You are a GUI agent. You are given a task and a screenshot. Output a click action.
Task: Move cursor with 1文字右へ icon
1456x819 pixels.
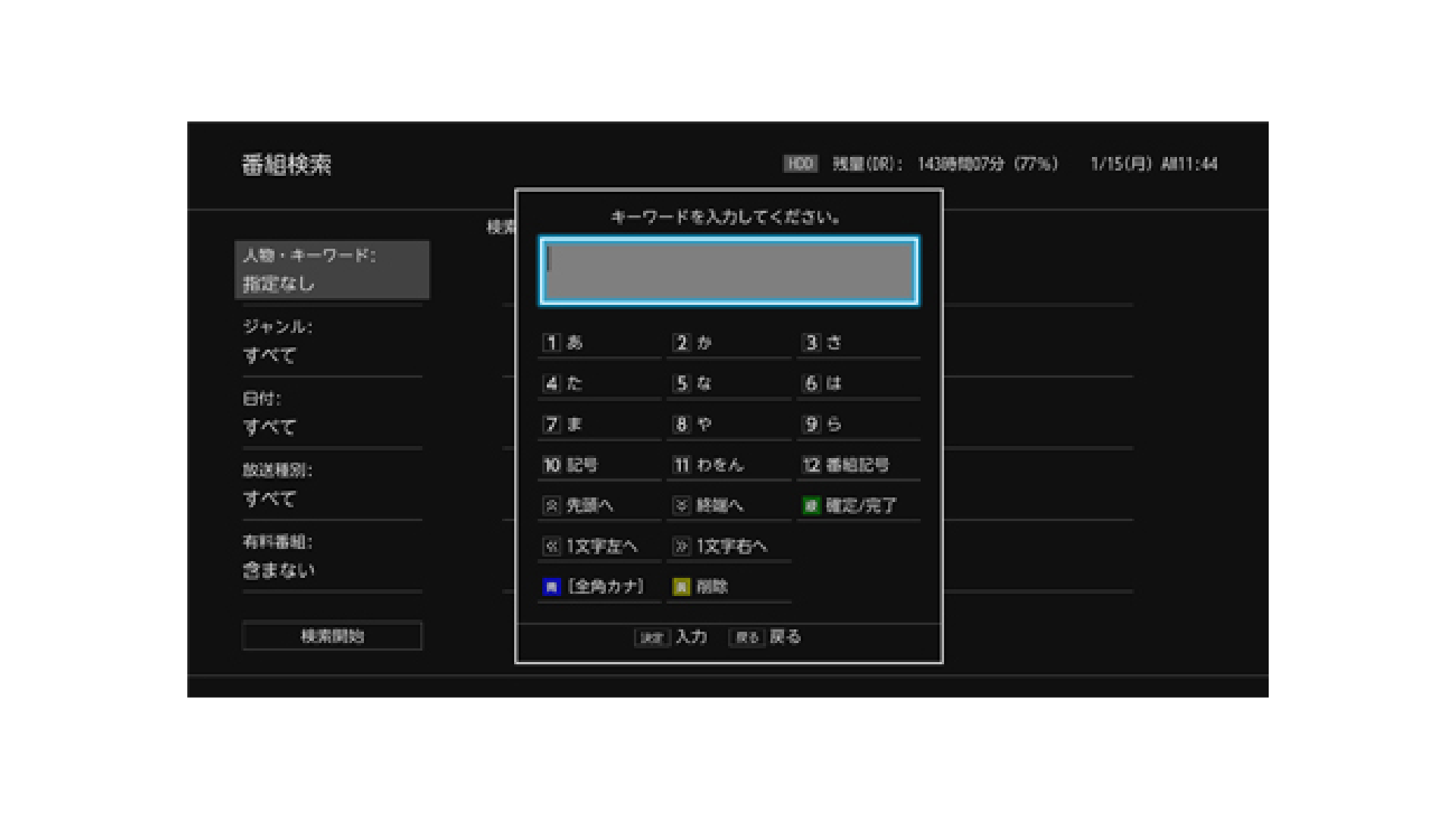(x=682, y=546)
